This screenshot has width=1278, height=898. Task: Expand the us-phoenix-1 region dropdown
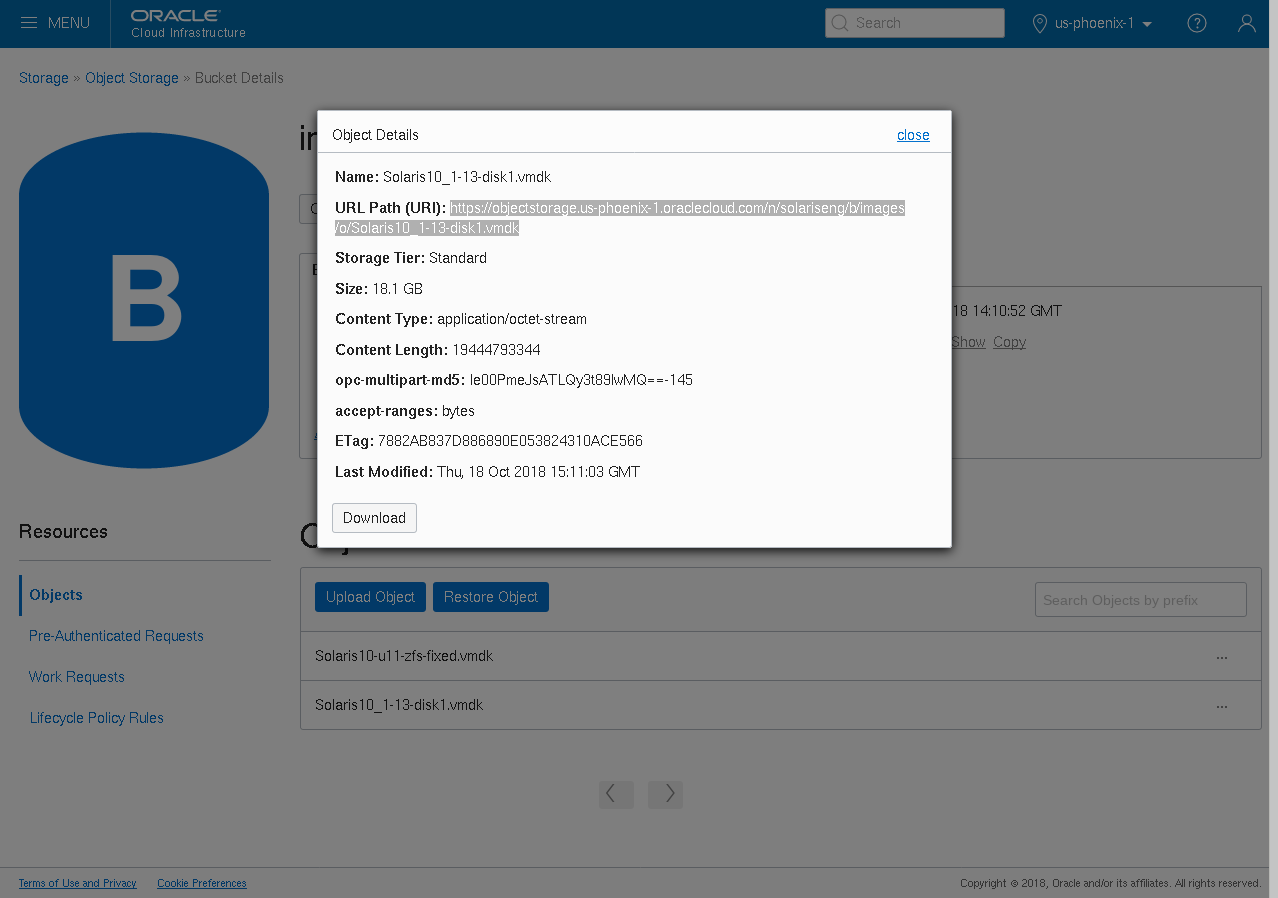click(1104, 23)
